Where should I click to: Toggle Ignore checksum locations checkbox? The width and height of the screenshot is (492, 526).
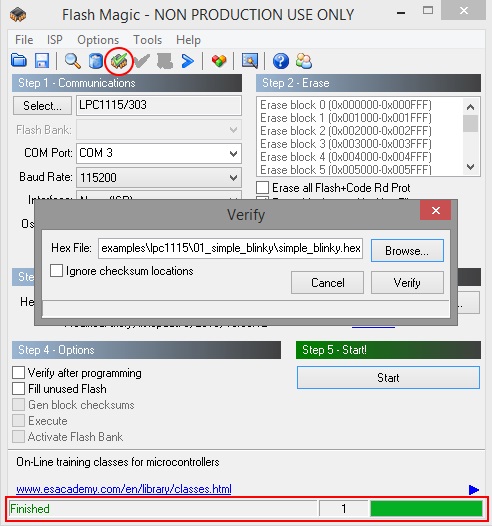click(56, 271)
